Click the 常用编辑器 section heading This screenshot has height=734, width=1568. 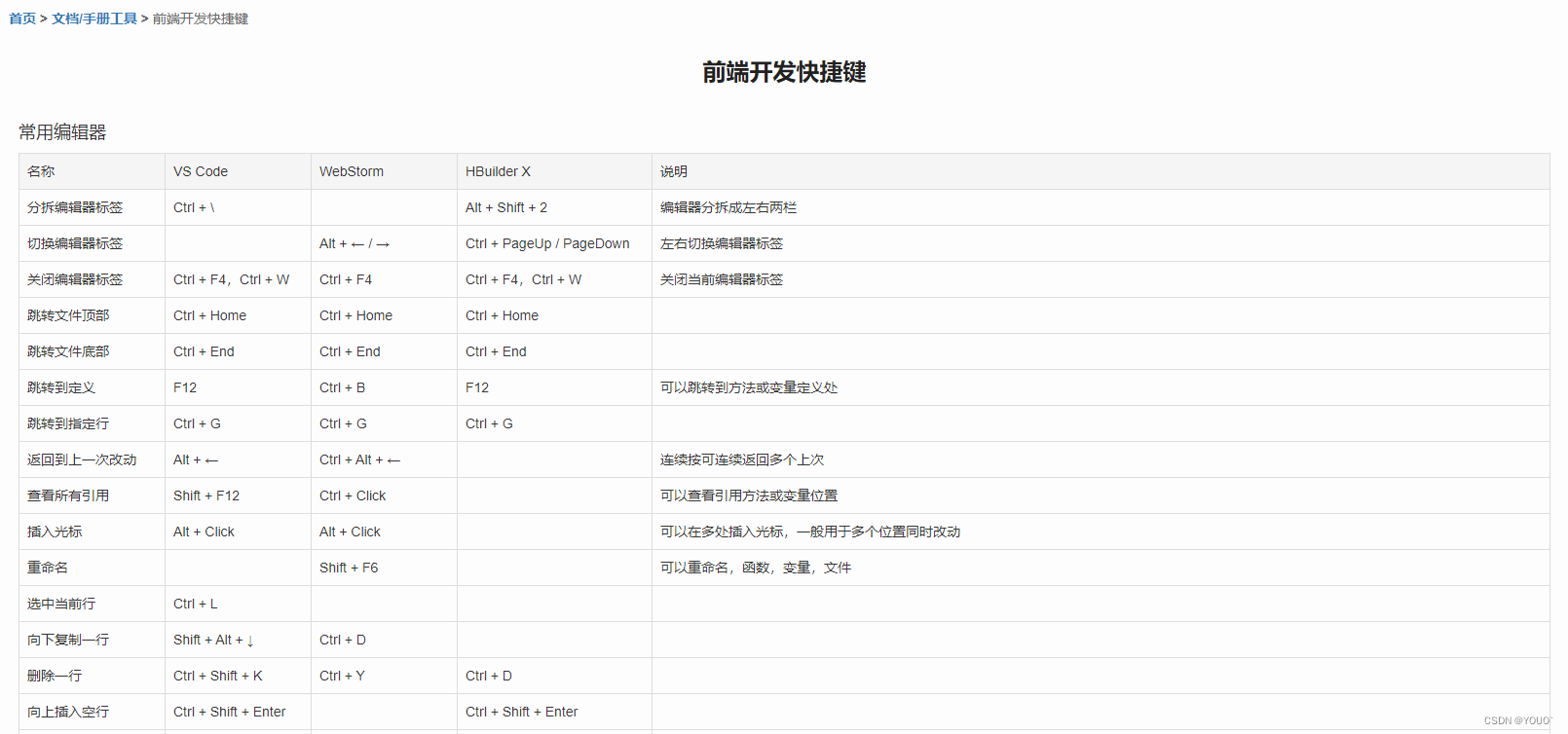pos(62,132)
